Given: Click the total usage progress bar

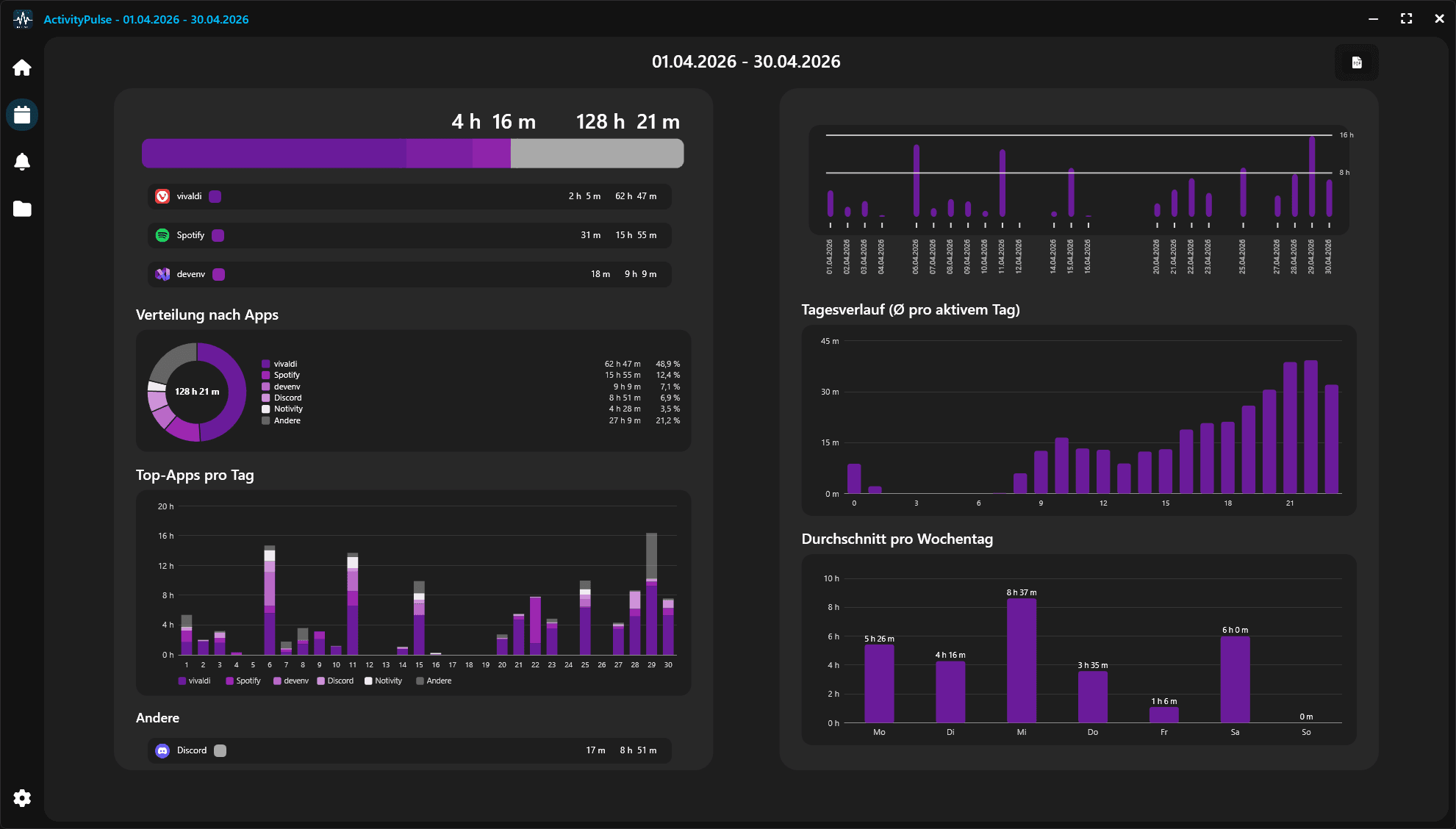Looking at the screenshot, I should click(412, 154).
